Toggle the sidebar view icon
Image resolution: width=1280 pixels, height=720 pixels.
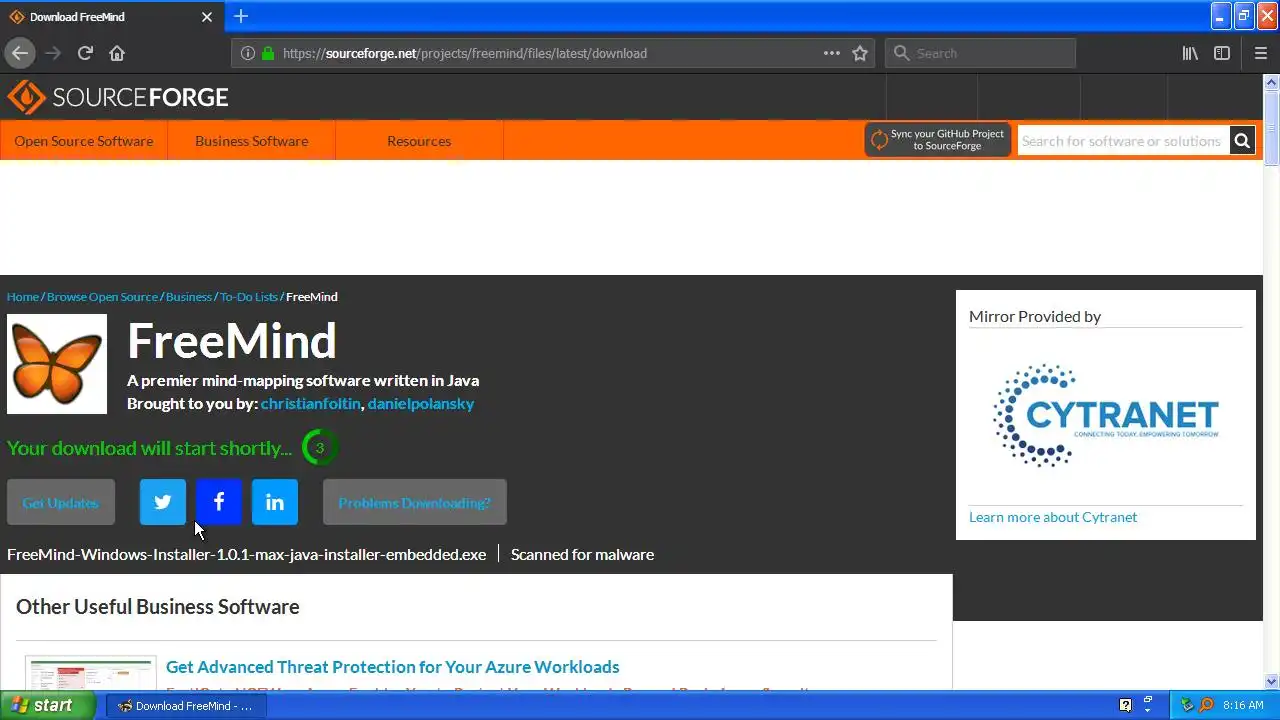(1222, 53)
